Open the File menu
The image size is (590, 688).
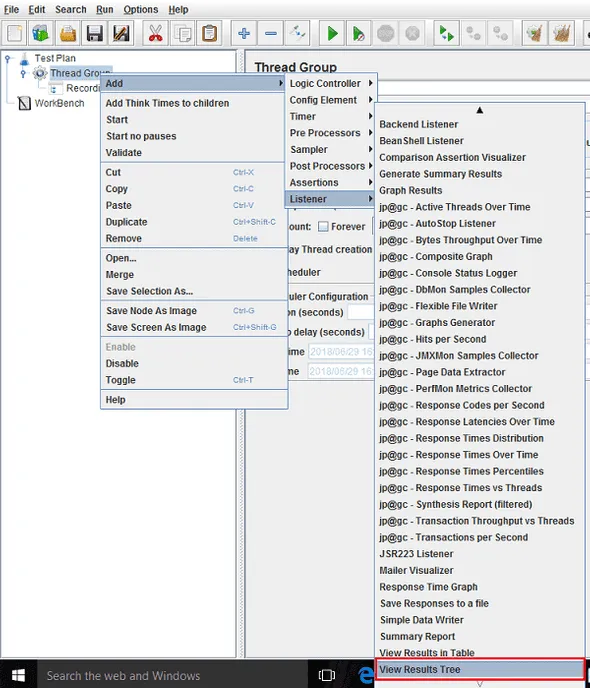(11, 9)
